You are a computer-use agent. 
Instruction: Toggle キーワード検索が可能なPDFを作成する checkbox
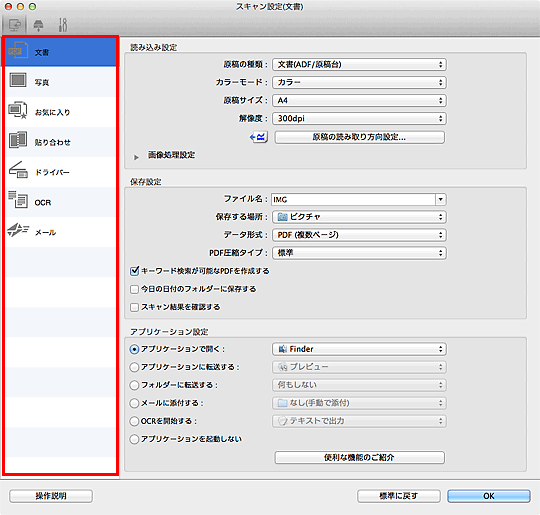(134, 271)
